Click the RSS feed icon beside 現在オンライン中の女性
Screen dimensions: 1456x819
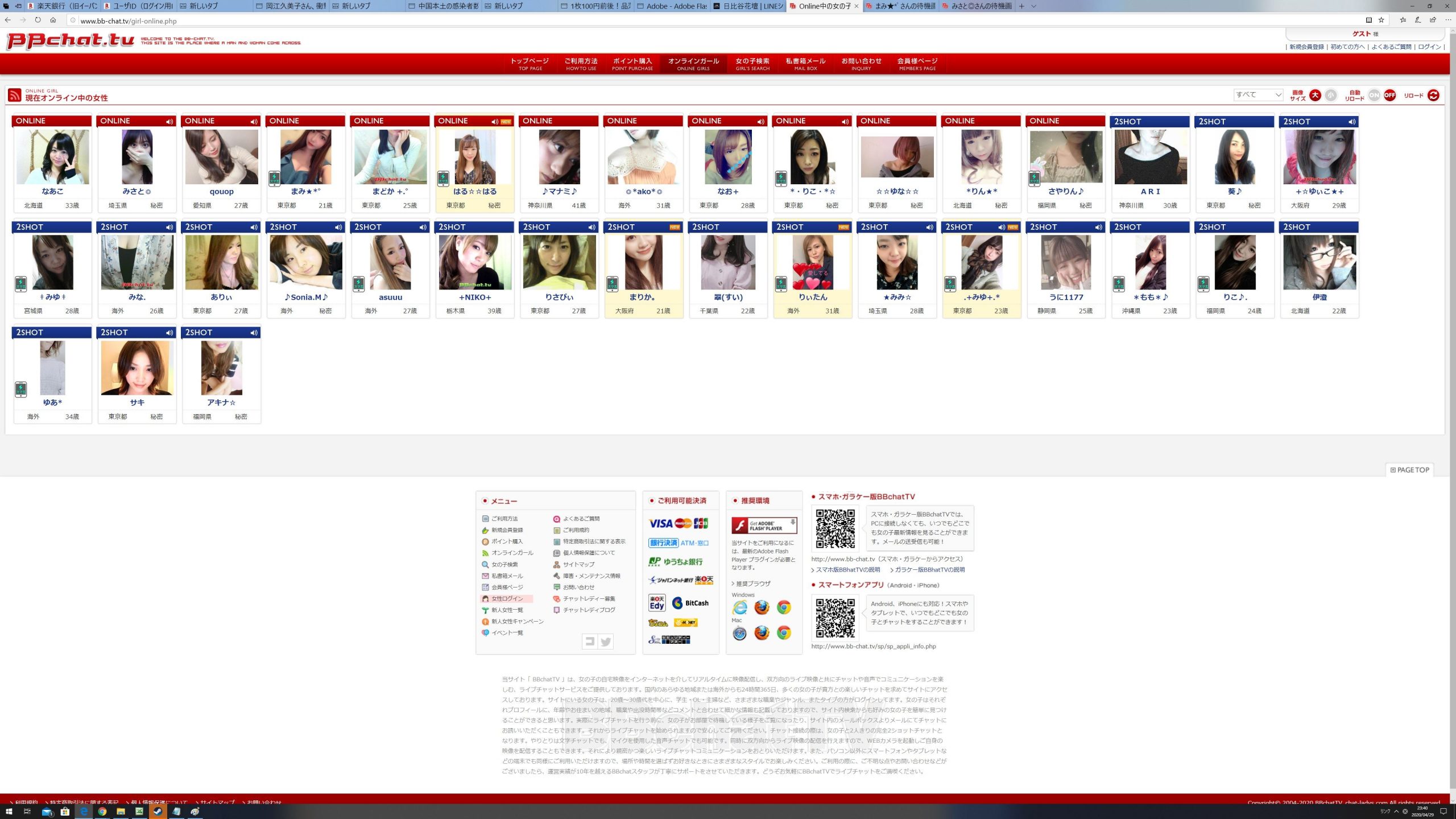pos(15,95)
